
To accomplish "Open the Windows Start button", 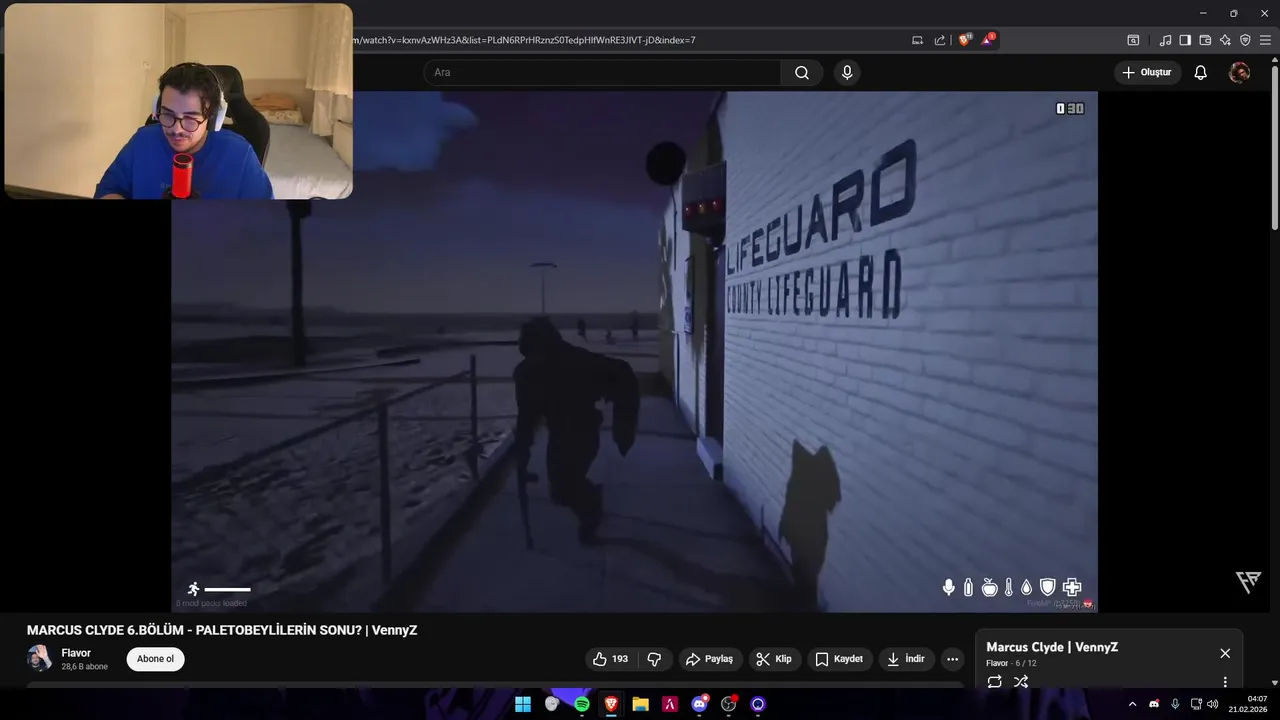I will pyautogui.click(x=523, y=704).
